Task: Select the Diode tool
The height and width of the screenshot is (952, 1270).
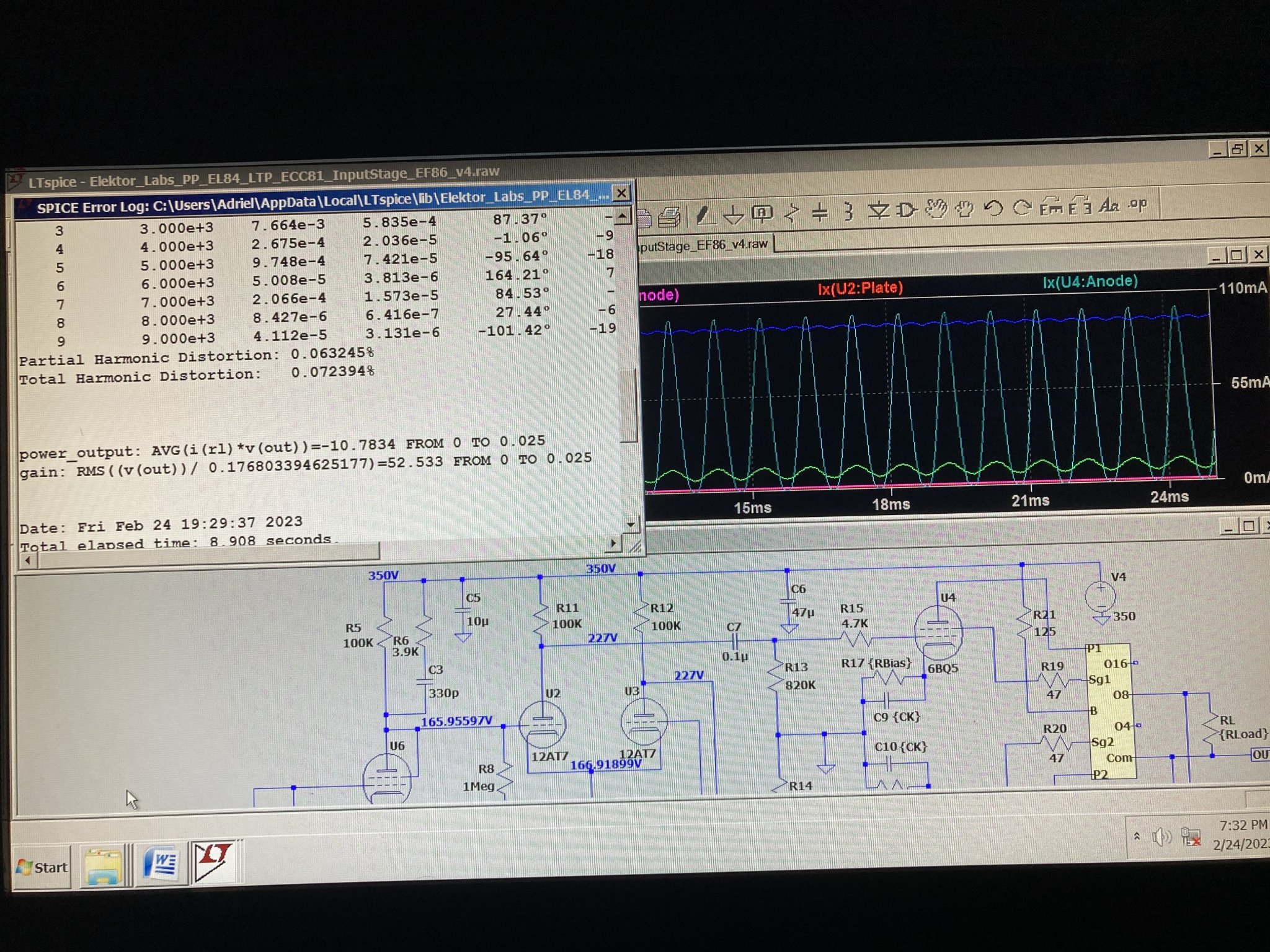Action: [878, 211]
